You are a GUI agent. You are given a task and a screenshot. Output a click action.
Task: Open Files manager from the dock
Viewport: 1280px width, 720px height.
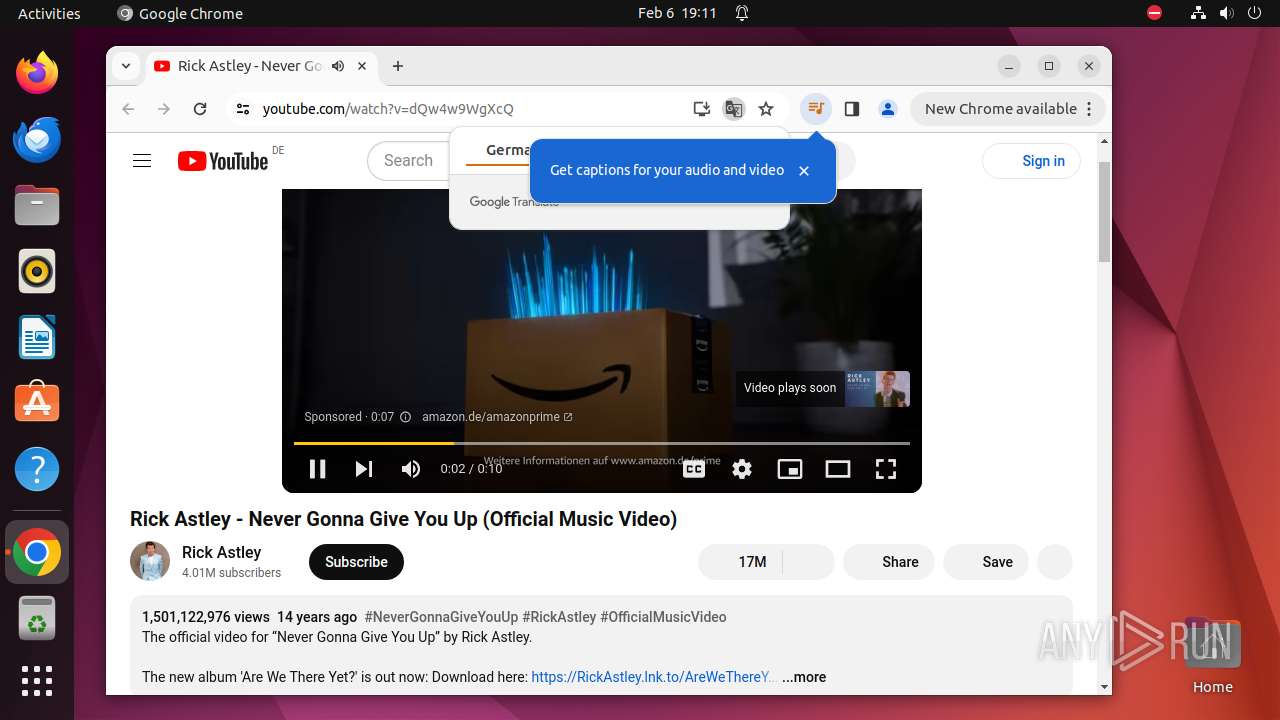coord(37,206)
